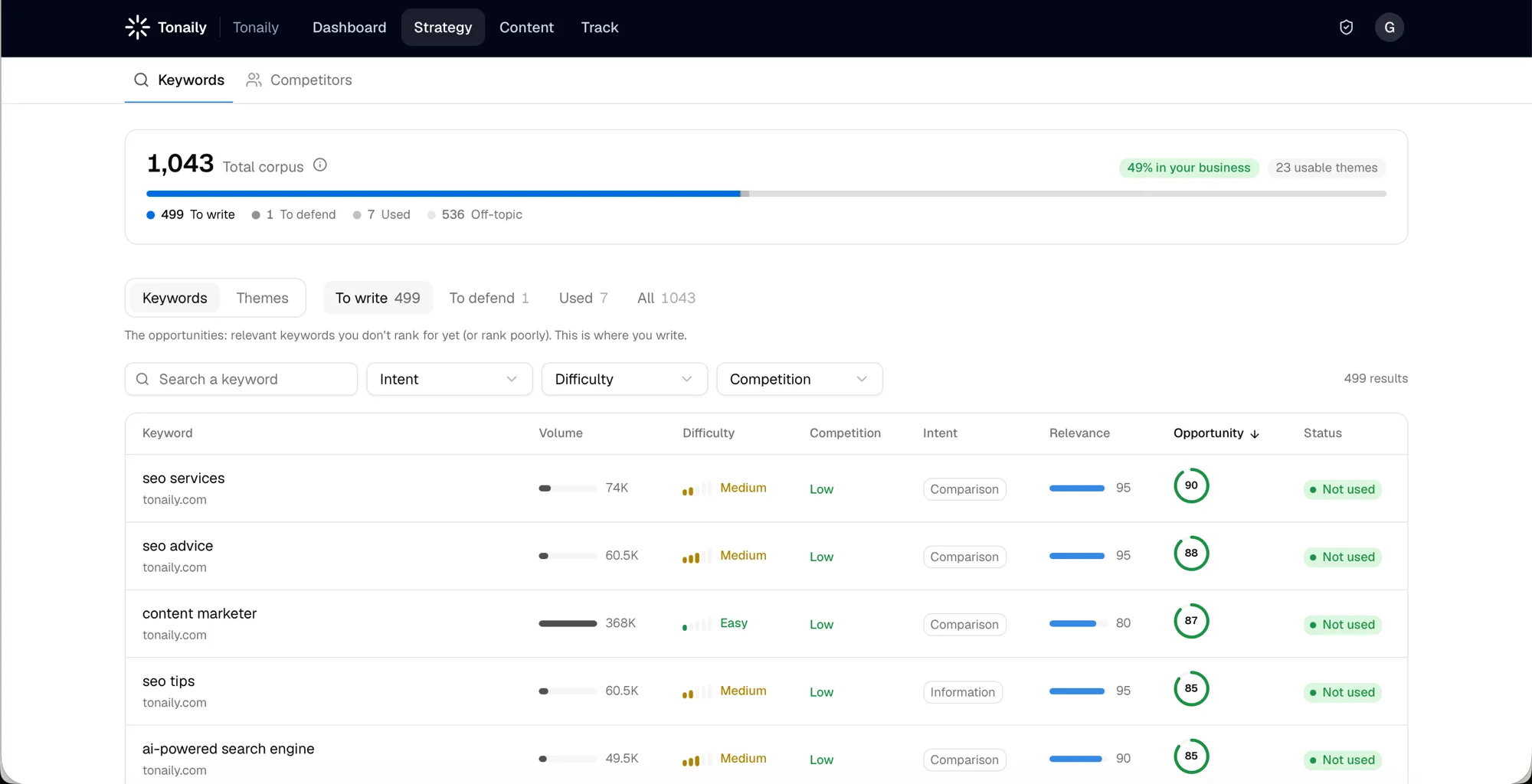
Task: Click the Competitors people icon
Action: click(x=254, y=80)
